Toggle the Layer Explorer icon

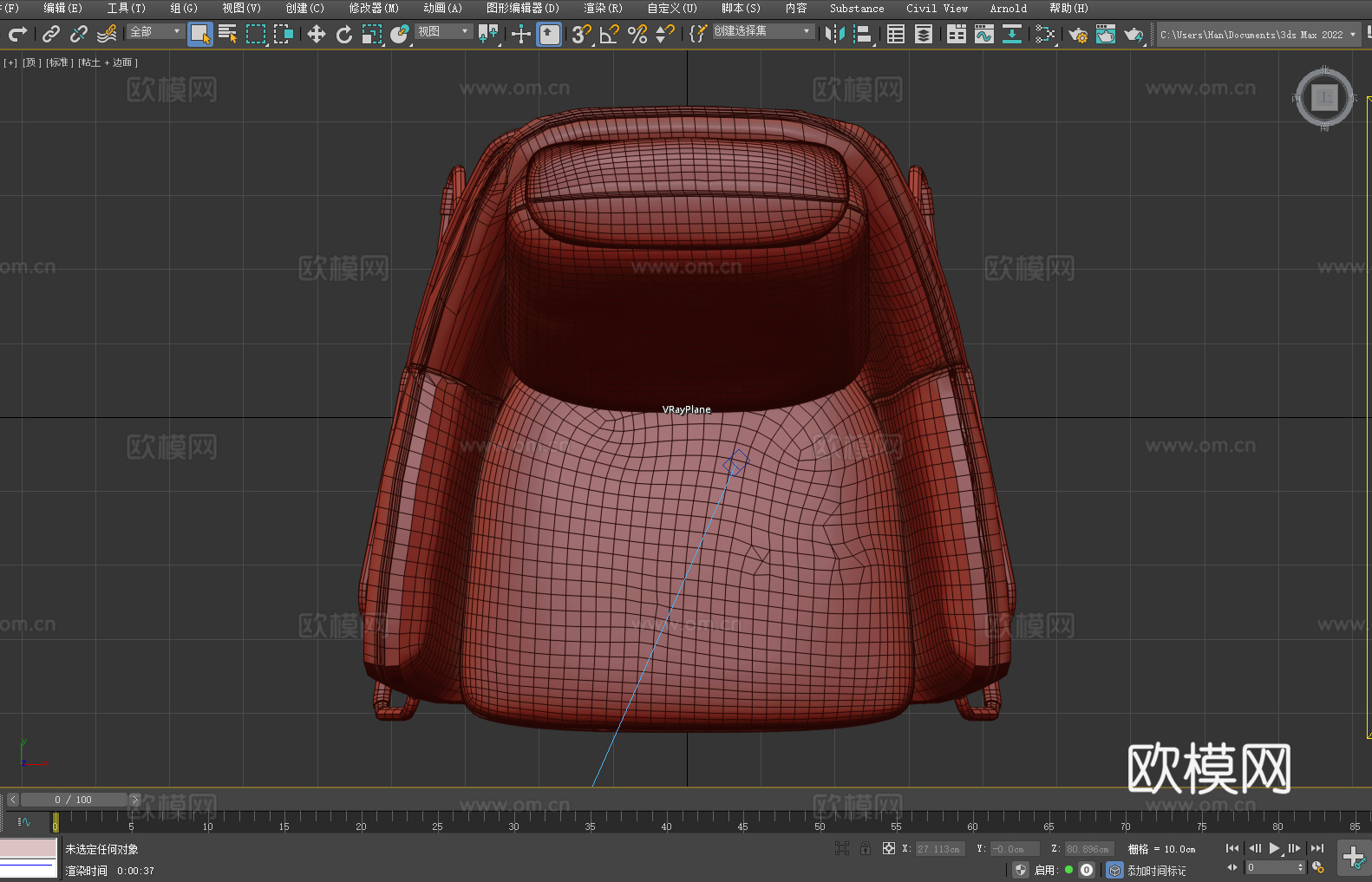pos(924,34)
